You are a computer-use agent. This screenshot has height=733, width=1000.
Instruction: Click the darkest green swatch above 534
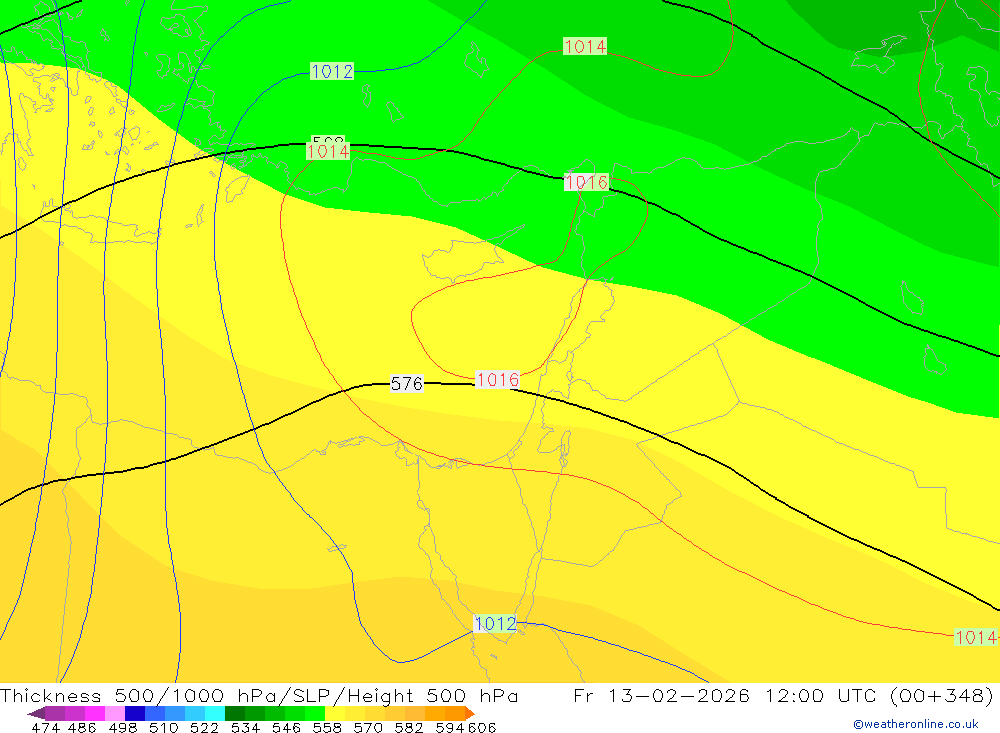coord(235,713)
